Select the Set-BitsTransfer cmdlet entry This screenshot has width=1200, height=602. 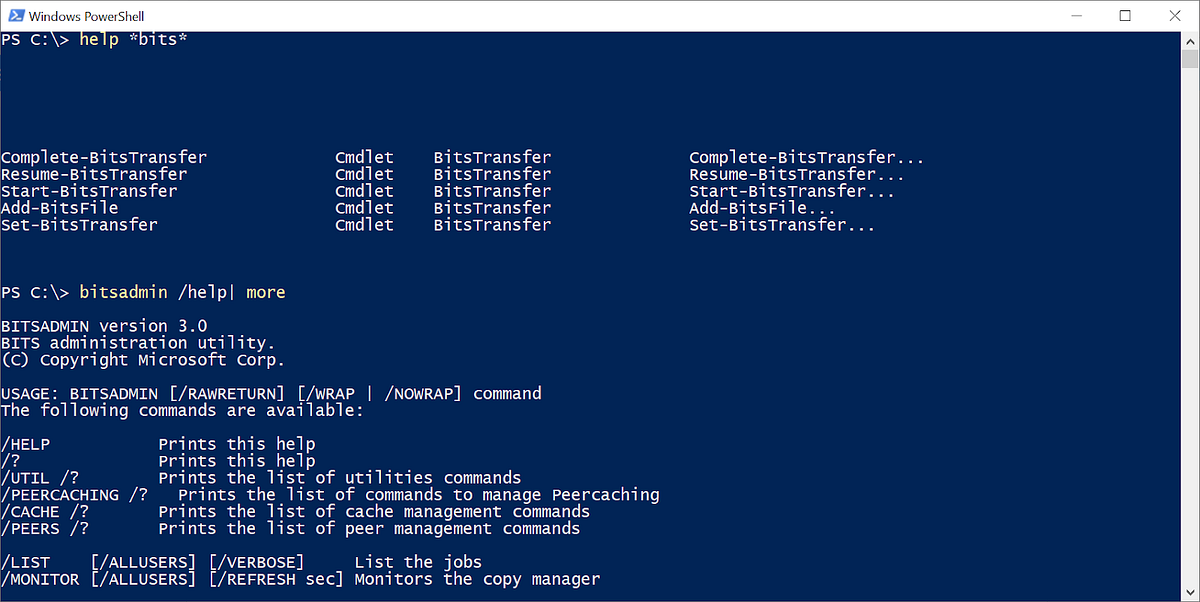tap(79, 225)
